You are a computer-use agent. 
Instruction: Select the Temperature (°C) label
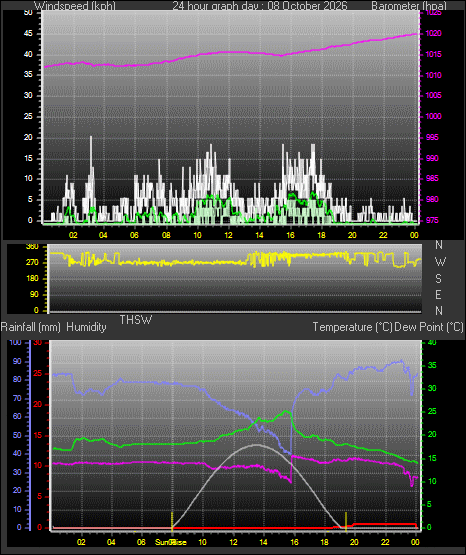click(352, 327)
